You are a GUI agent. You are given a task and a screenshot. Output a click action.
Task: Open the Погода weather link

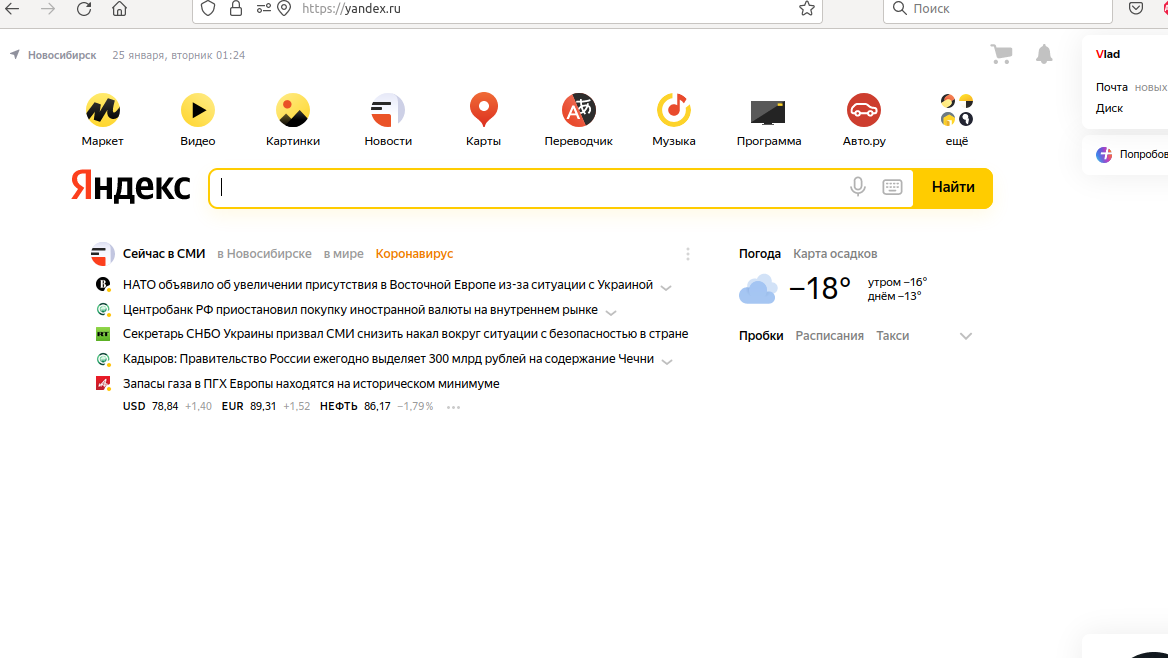coord(760,254)
